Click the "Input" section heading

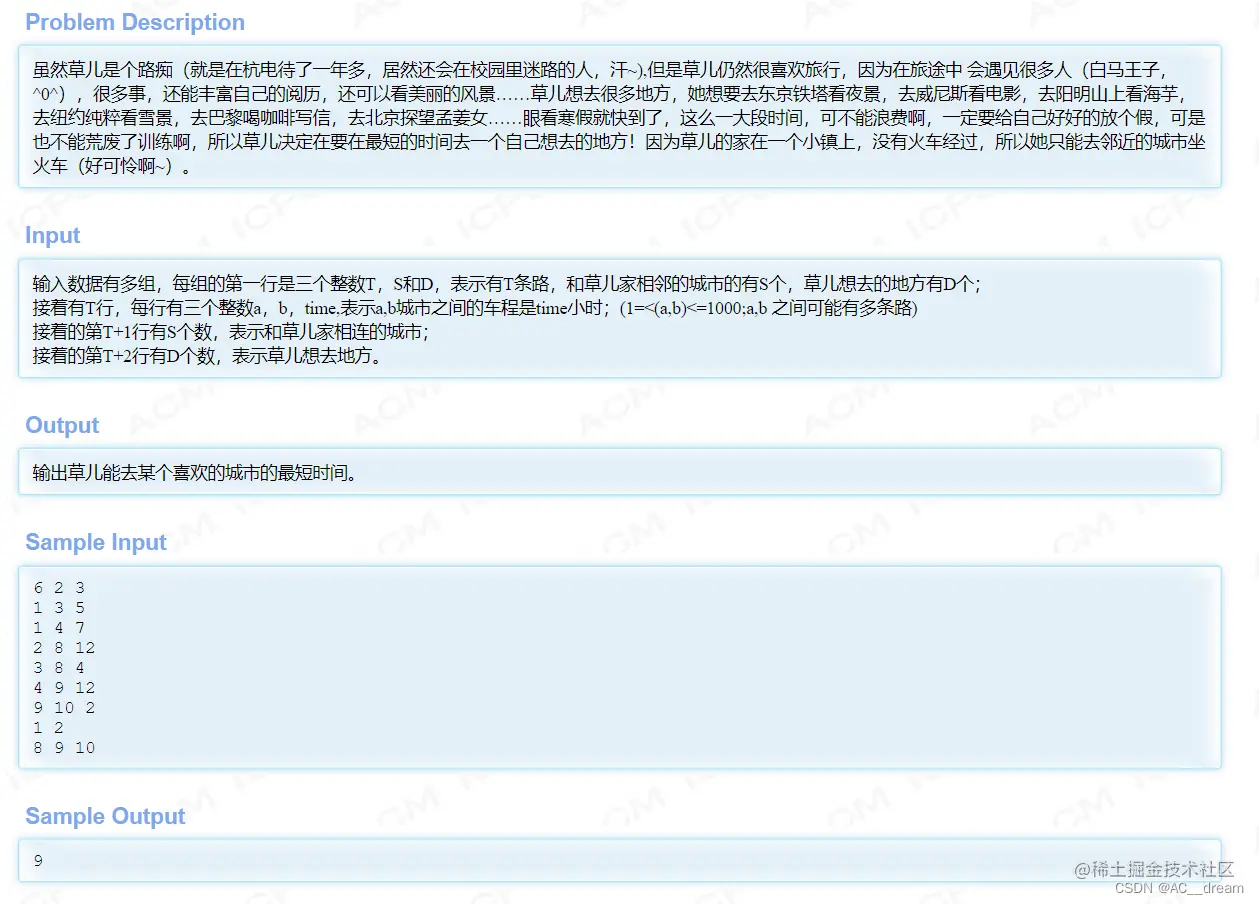tap(52, 236)
